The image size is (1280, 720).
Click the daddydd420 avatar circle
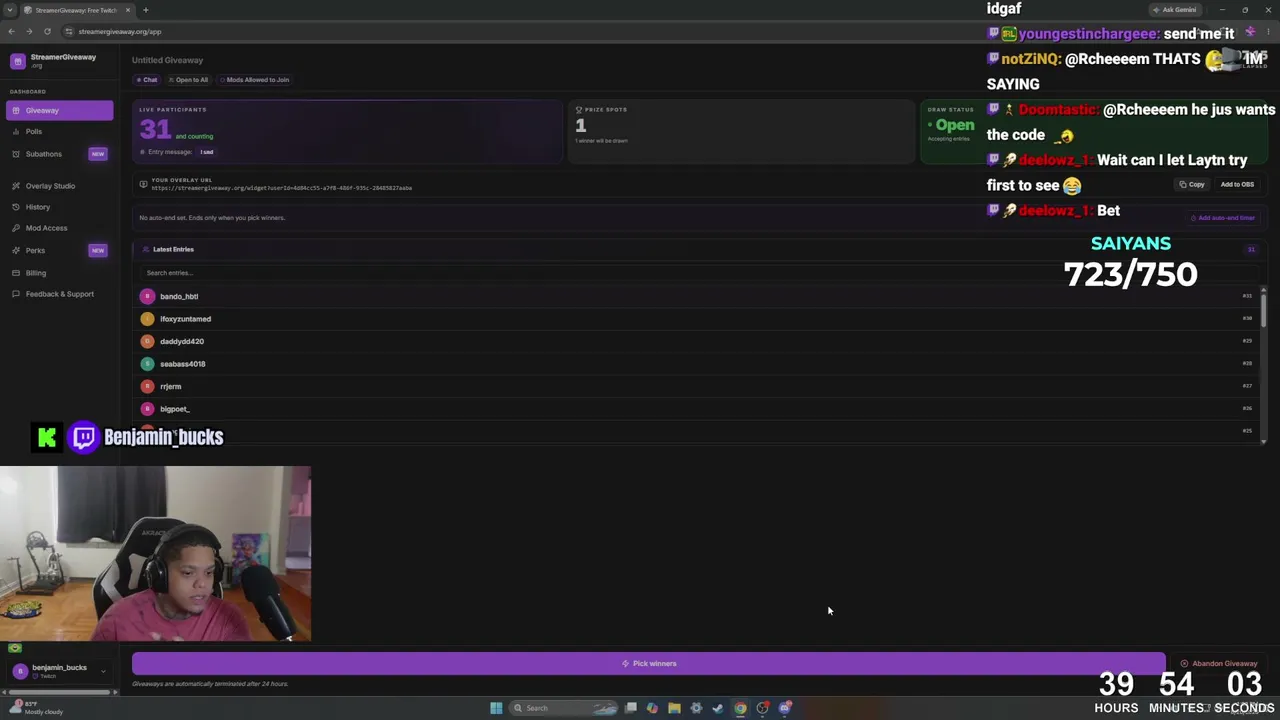pos(147,341)
